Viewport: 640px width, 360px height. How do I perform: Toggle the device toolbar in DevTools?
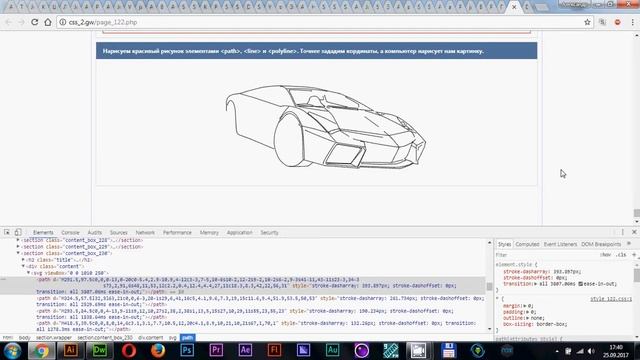pos(18,232)
